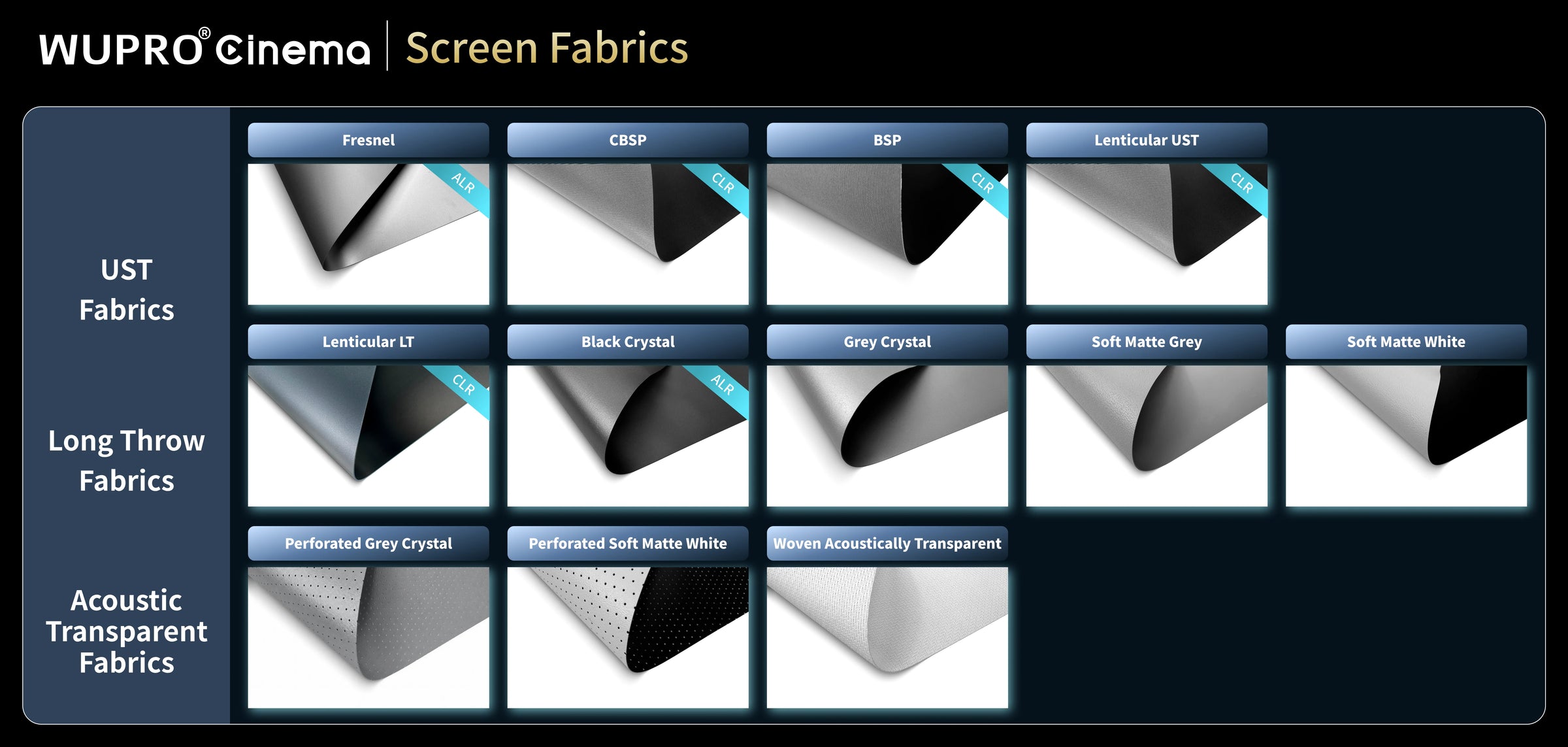This screenshot has height=747, width=1568.
Task: View the Perforated Grey Crystal sample image
Action: (368, 637)
